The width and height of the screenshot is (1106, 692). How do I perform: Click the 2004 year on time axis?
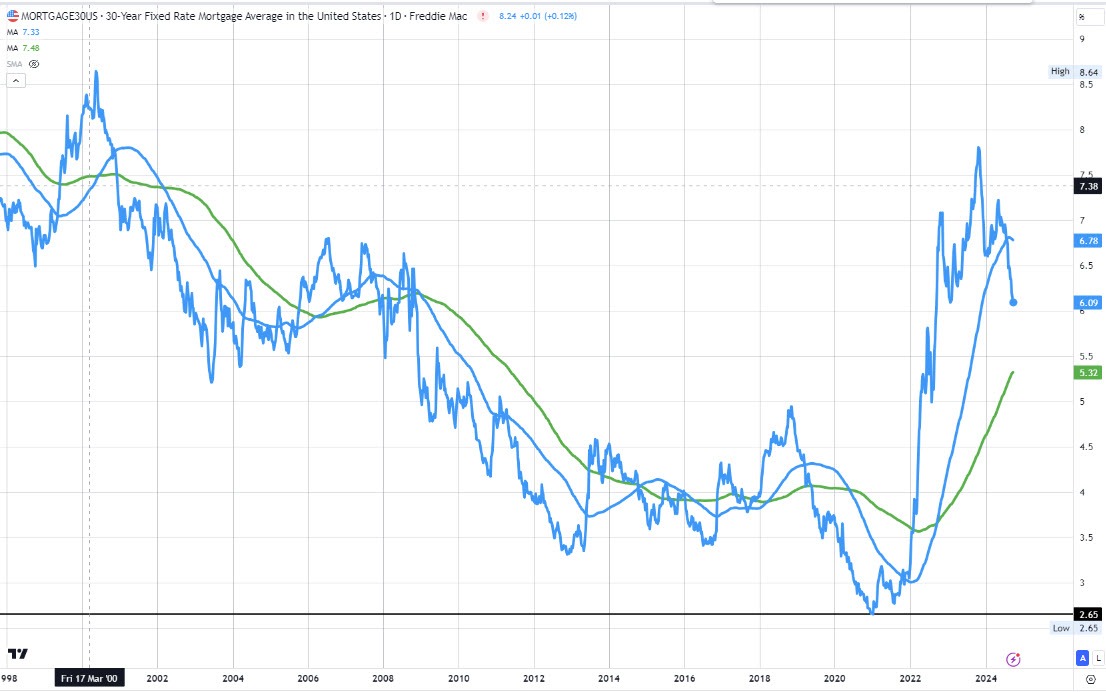(x=233, y=679)
